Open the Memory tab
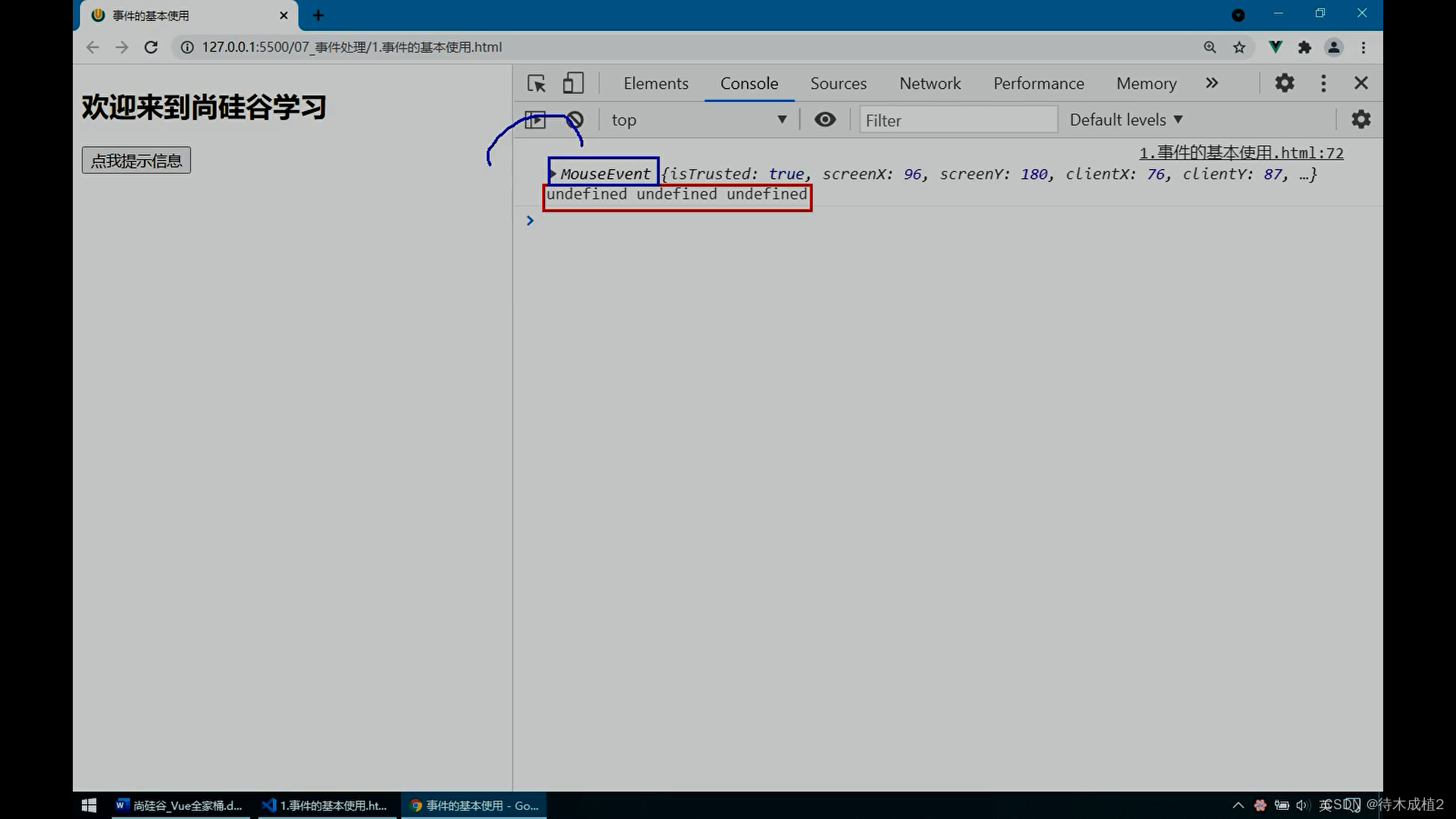Image resolution: width=1456 pixels, height=819 pixels. coord(1146,83)
